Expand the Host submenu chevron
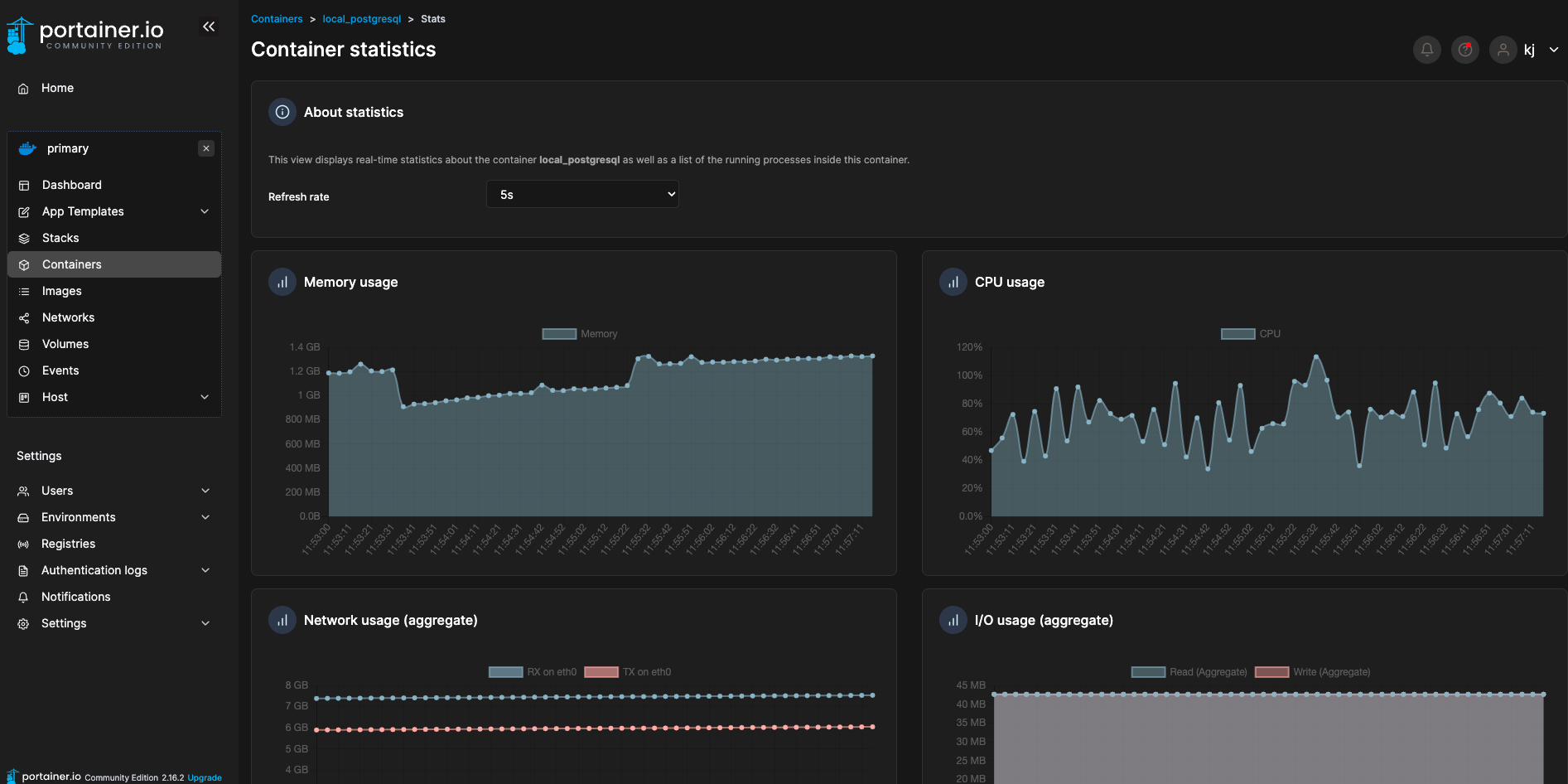This screenshot has height=784, width=1568. [205, 397]
